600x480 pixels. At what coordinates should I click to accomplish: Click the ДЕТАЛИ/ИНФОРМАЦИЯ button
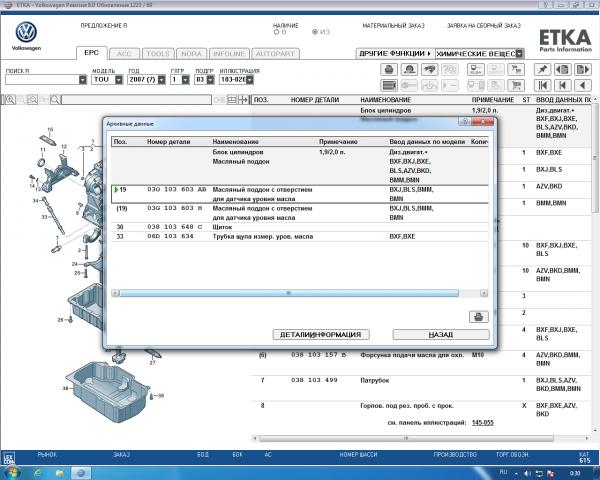(321, 335)
